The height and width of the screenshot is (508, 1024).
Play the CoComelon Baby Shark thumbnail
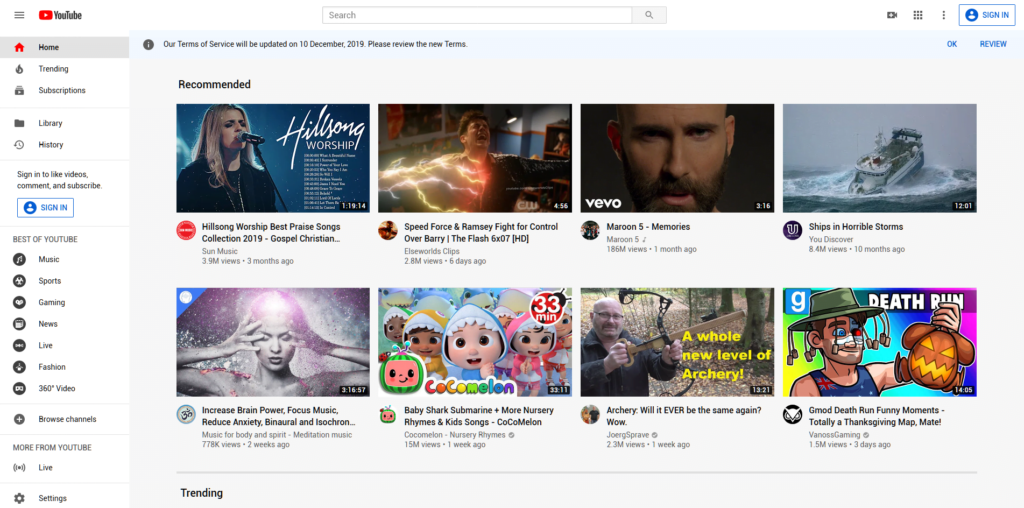point(475,342)
